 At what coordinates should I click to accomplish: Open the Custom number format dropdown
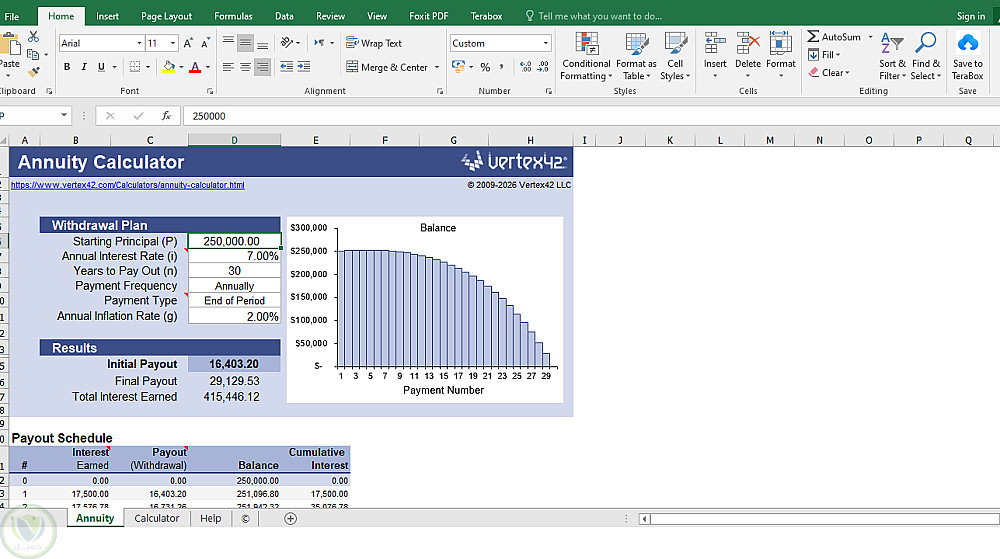(x=546, y=43)
